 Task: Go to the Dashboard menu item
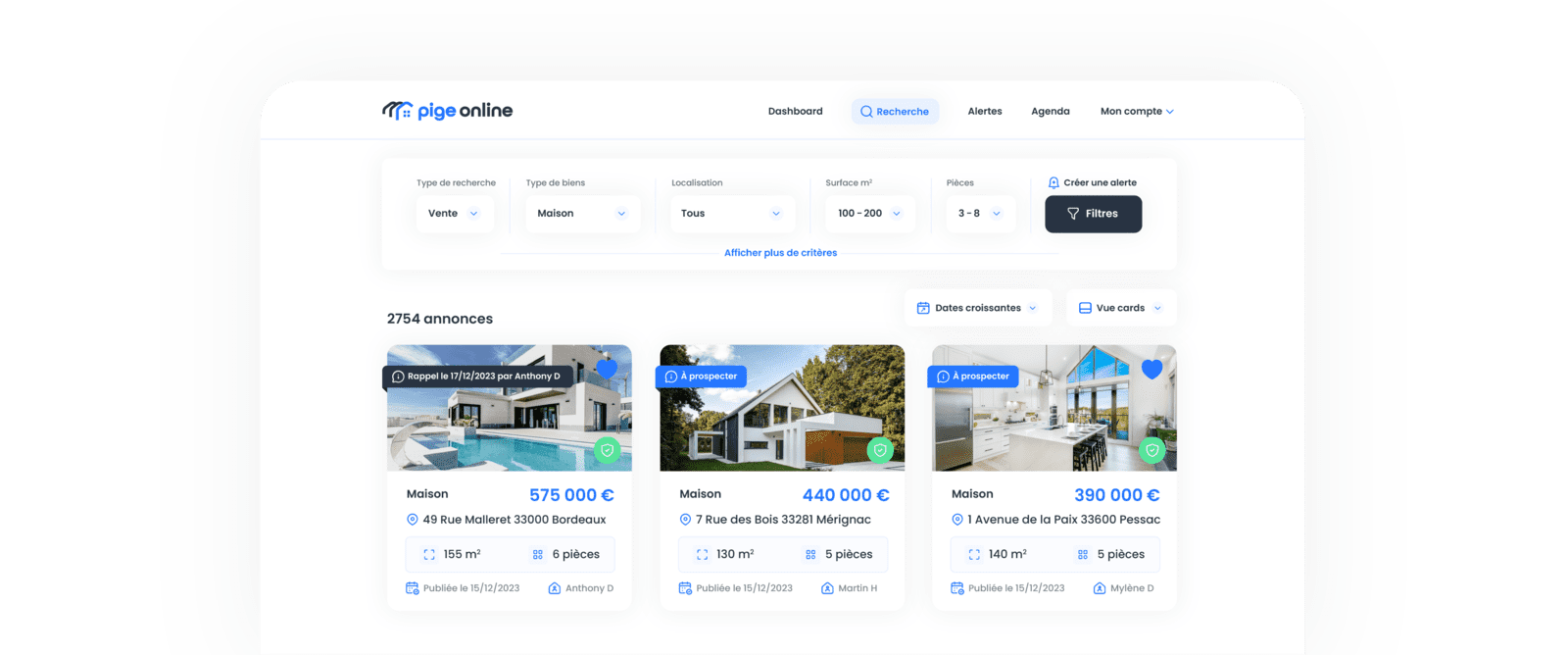[x=795, y=112]
